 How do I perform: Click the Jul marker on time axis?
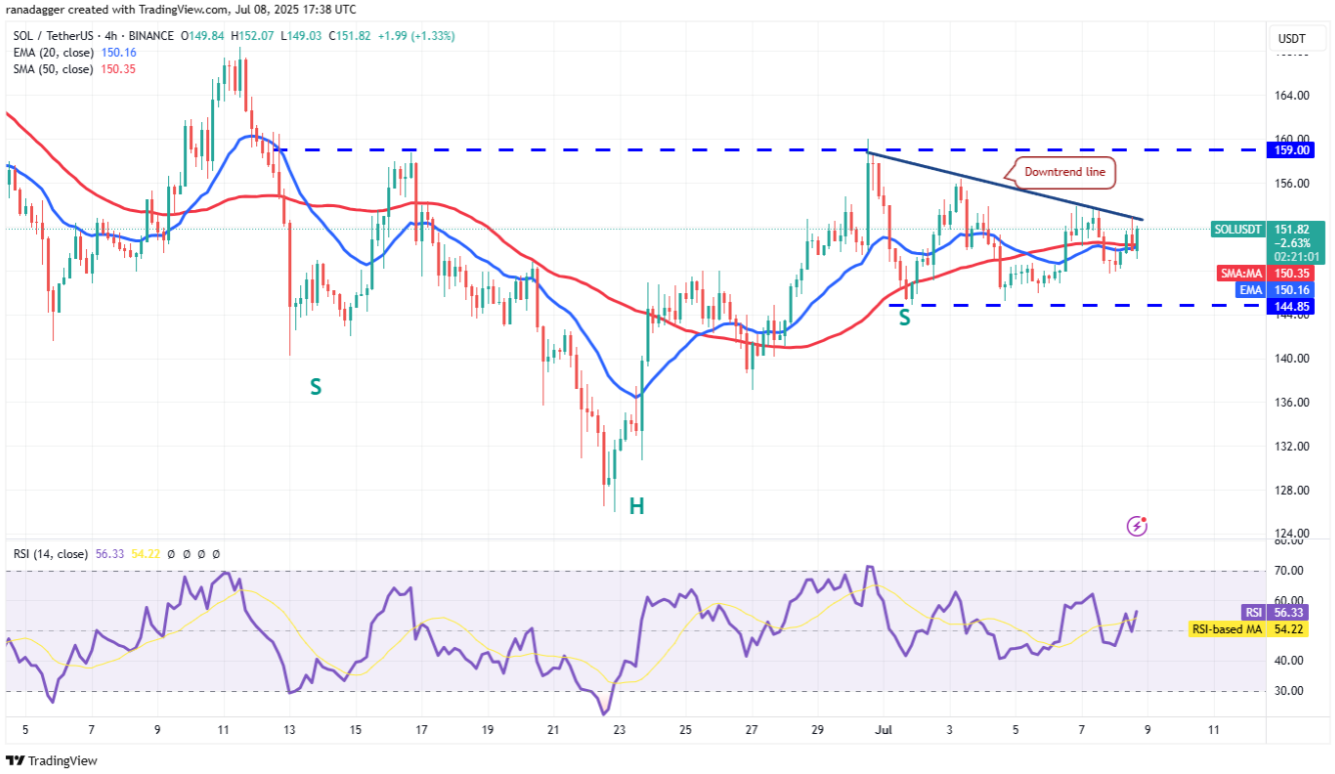[884, 730]
